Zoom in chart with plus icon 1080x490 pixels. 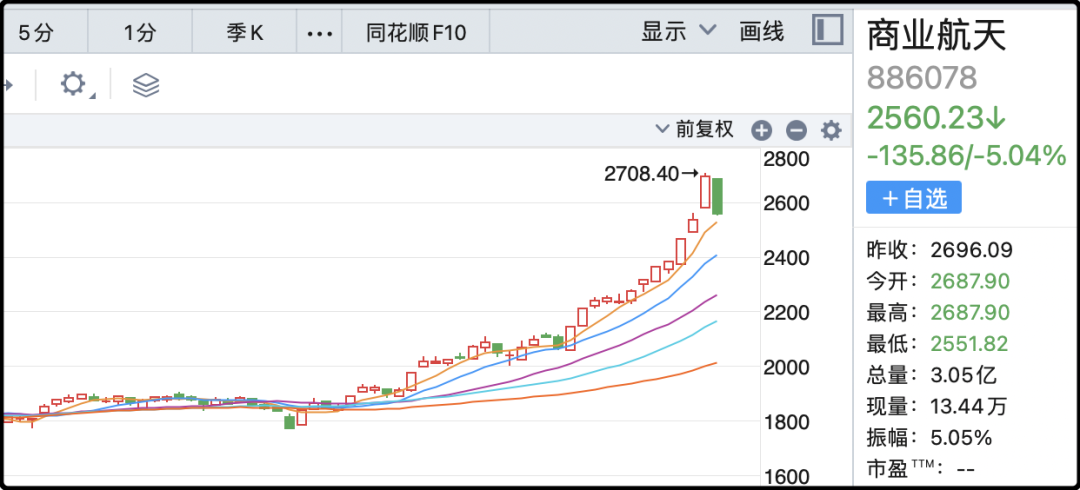(761, 130)
